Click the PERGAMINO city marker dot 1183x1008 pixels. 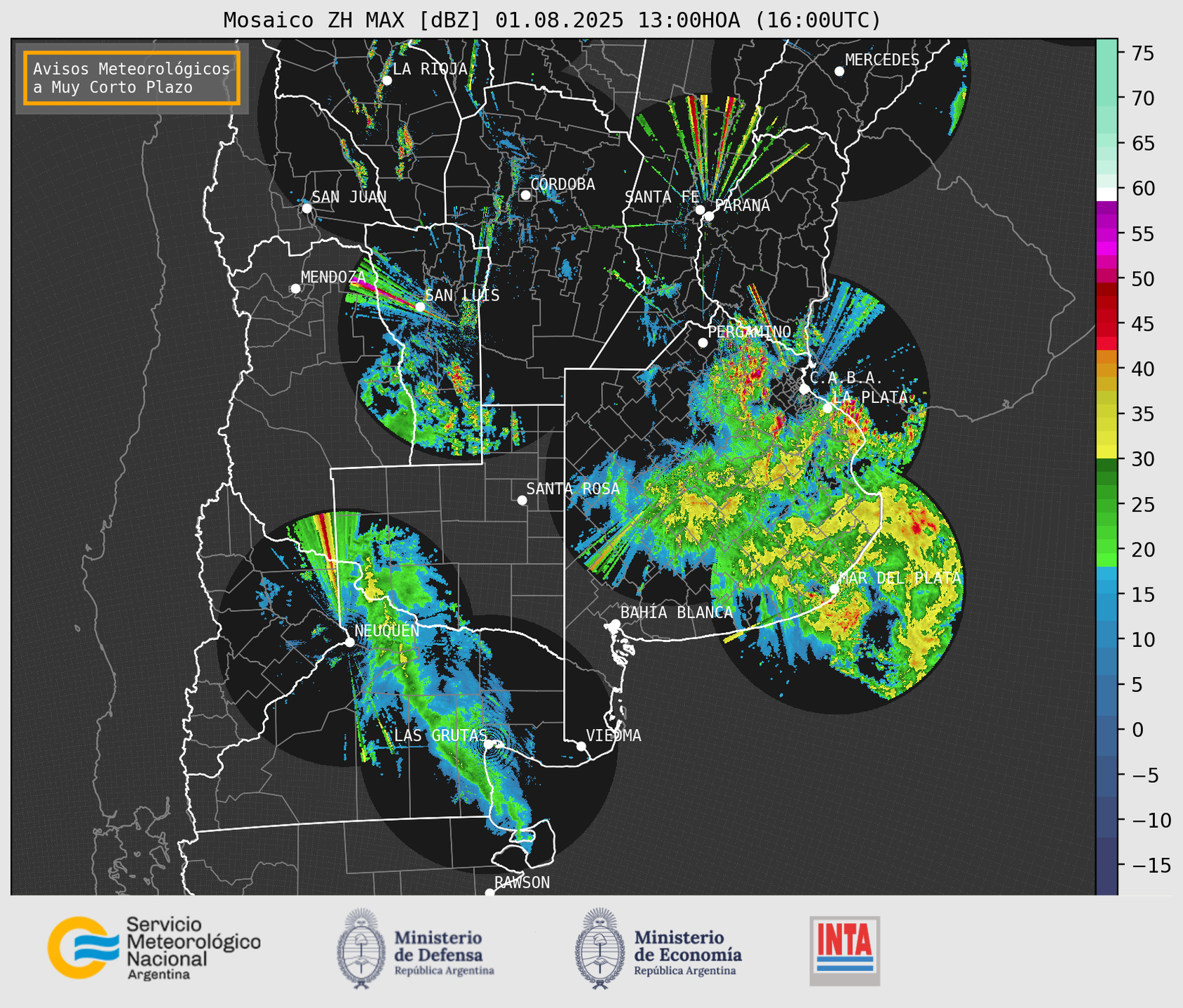pos(703,343)
